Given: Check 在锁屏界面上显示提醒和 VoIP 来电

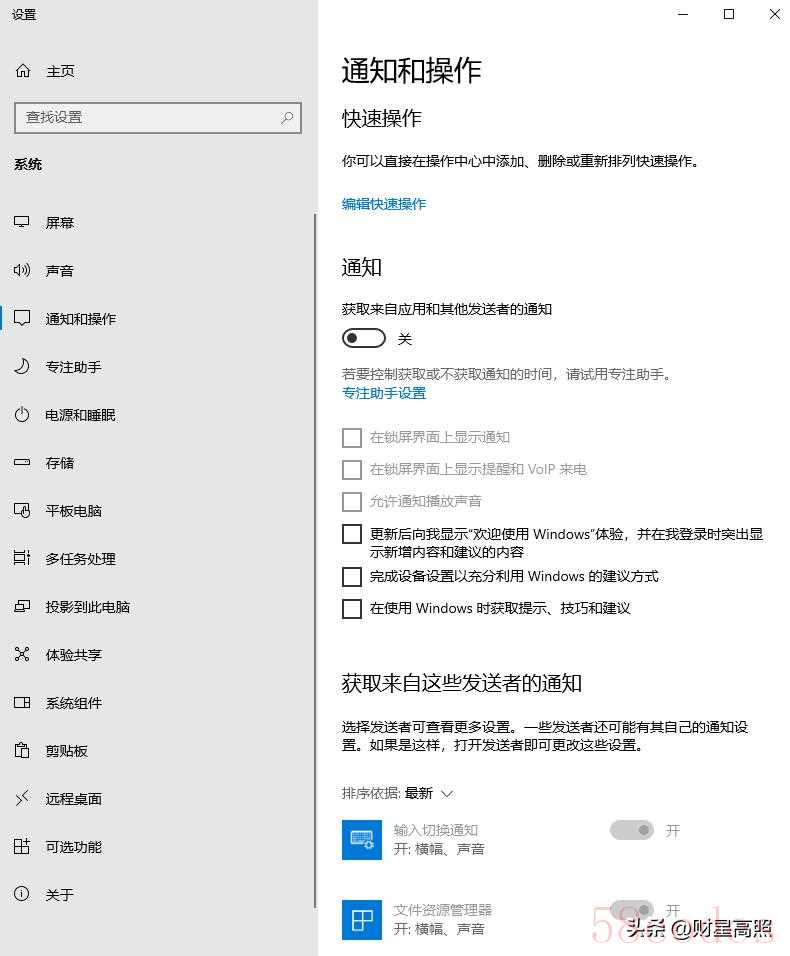Looking at the screenshot, I should (352, 469).
